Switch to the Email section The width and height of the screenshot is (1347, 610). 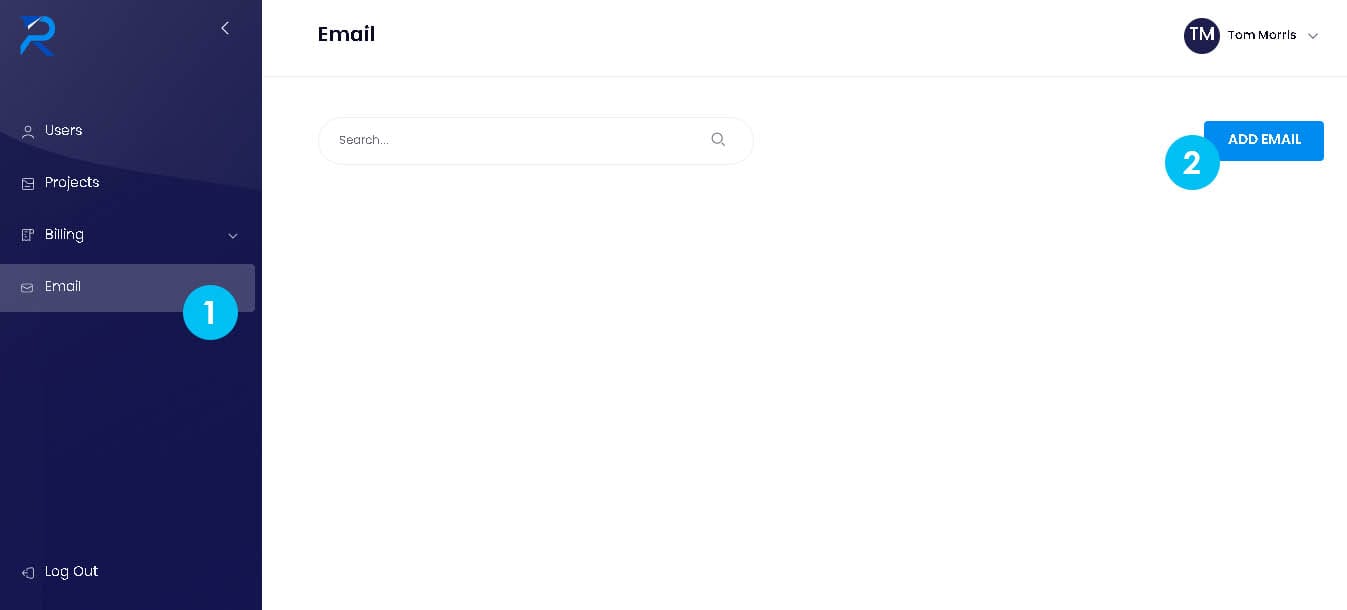click(63, 287)
